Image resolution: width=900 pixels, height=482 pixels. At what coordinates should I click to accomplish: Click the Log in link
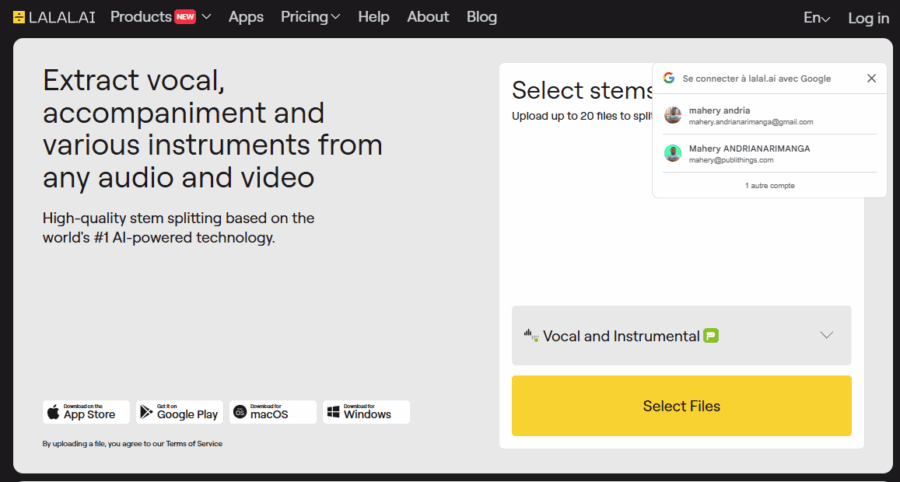(x=868, y=18)
